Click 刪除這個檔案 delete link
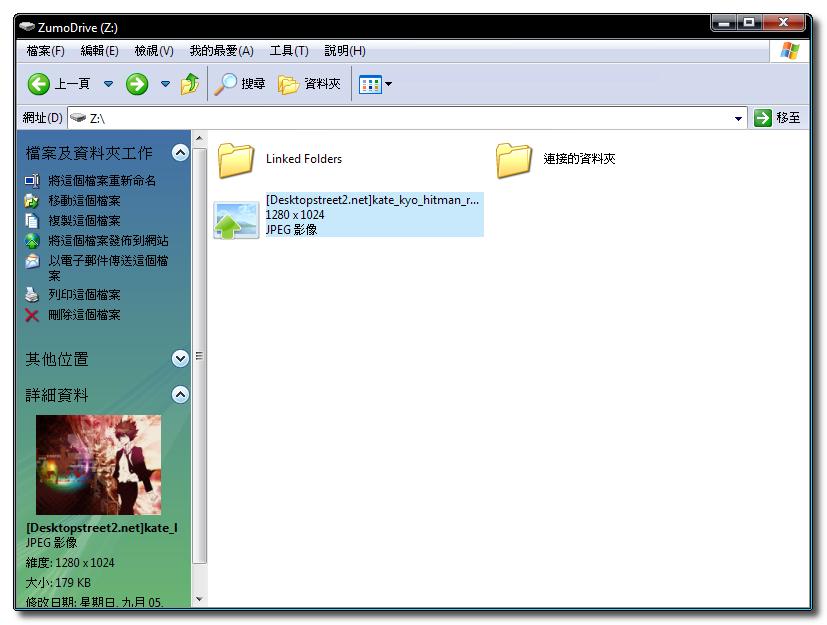The width and height of the screenshot is (827, 625). pos(84,315)
